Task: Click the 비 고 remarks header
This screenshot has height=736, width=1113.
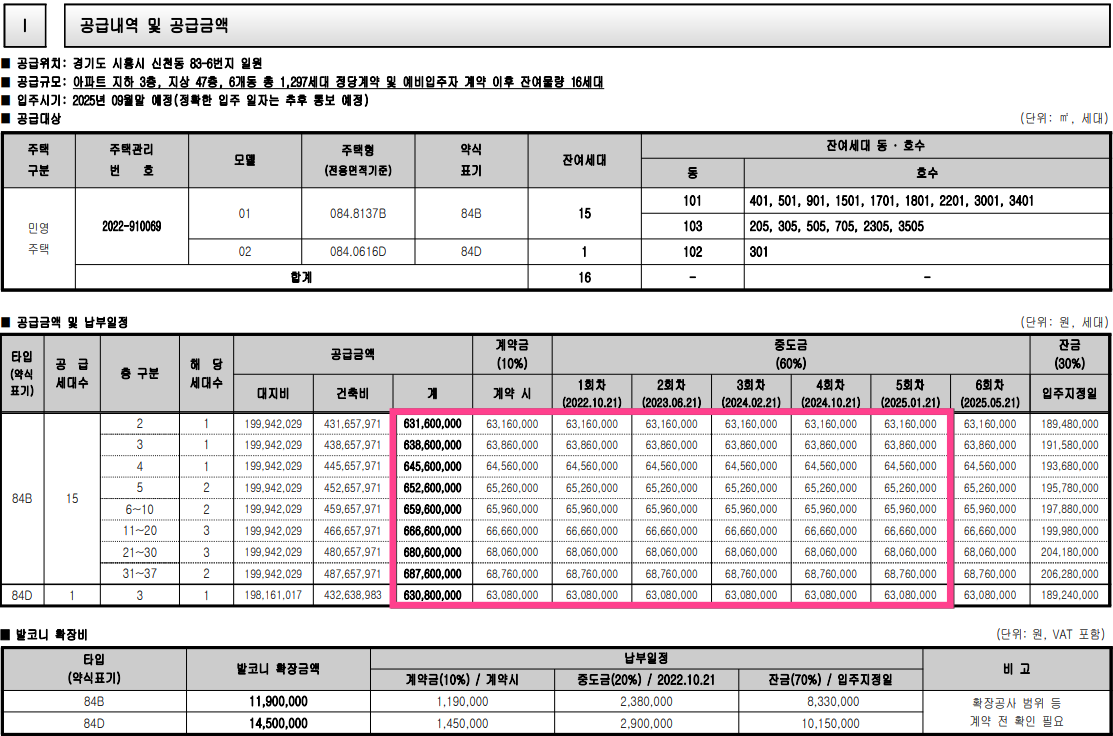Action: 1016,669
